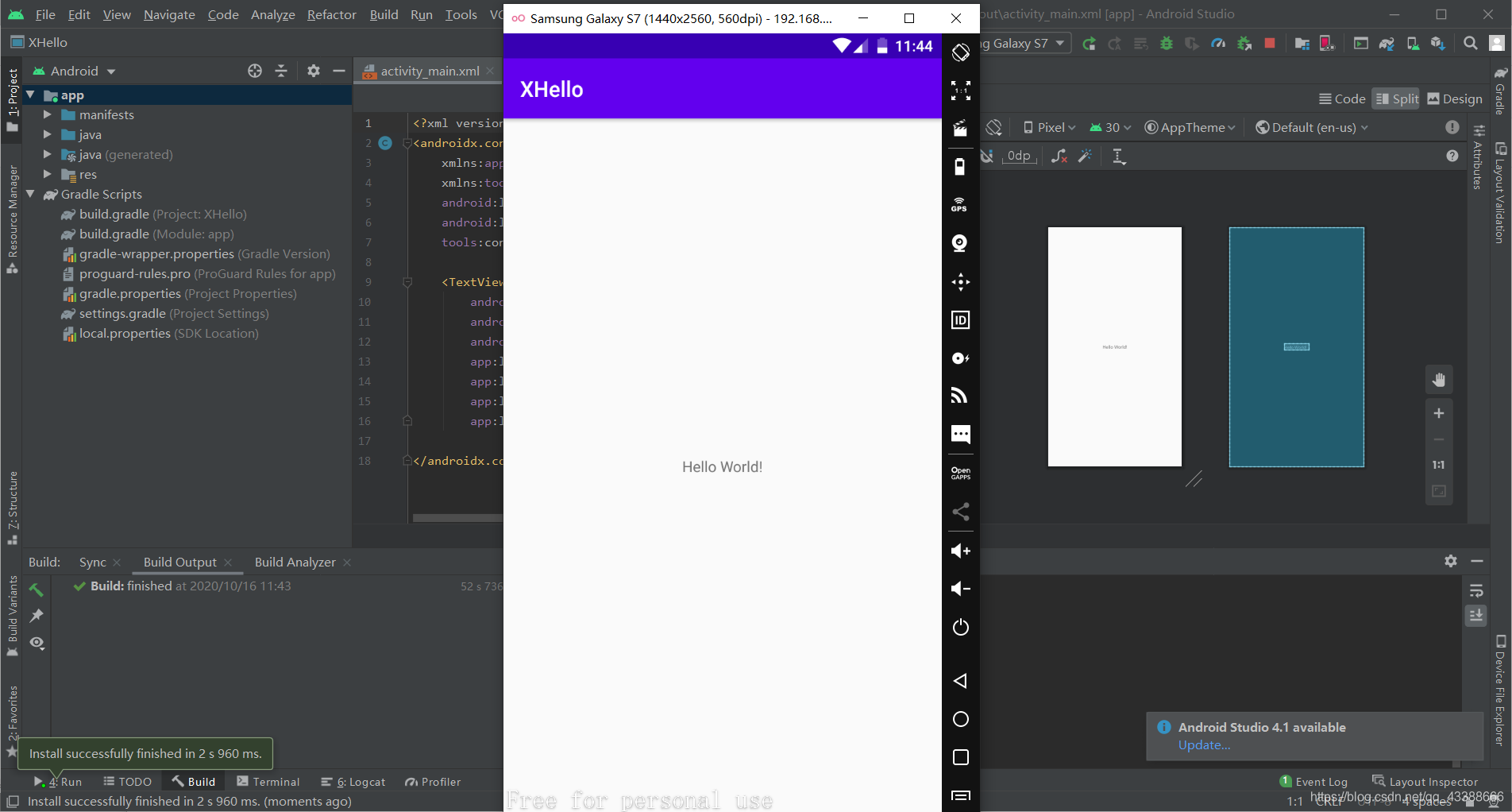
Task: Collapse the Gradle Scripts node
Action: 30,194
